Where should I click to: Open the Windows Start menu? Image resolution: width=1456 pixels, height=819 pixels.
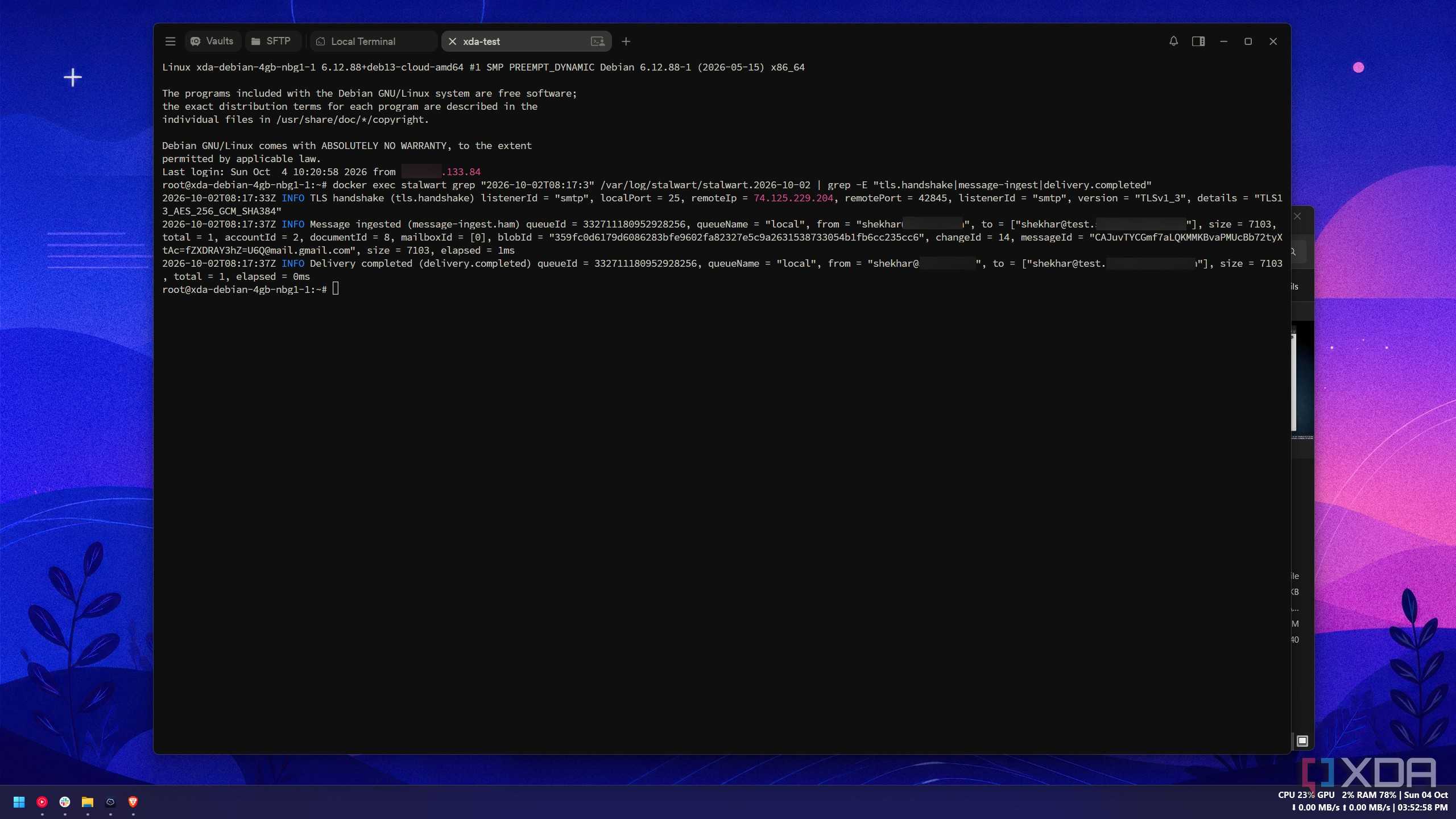(19, 802)
